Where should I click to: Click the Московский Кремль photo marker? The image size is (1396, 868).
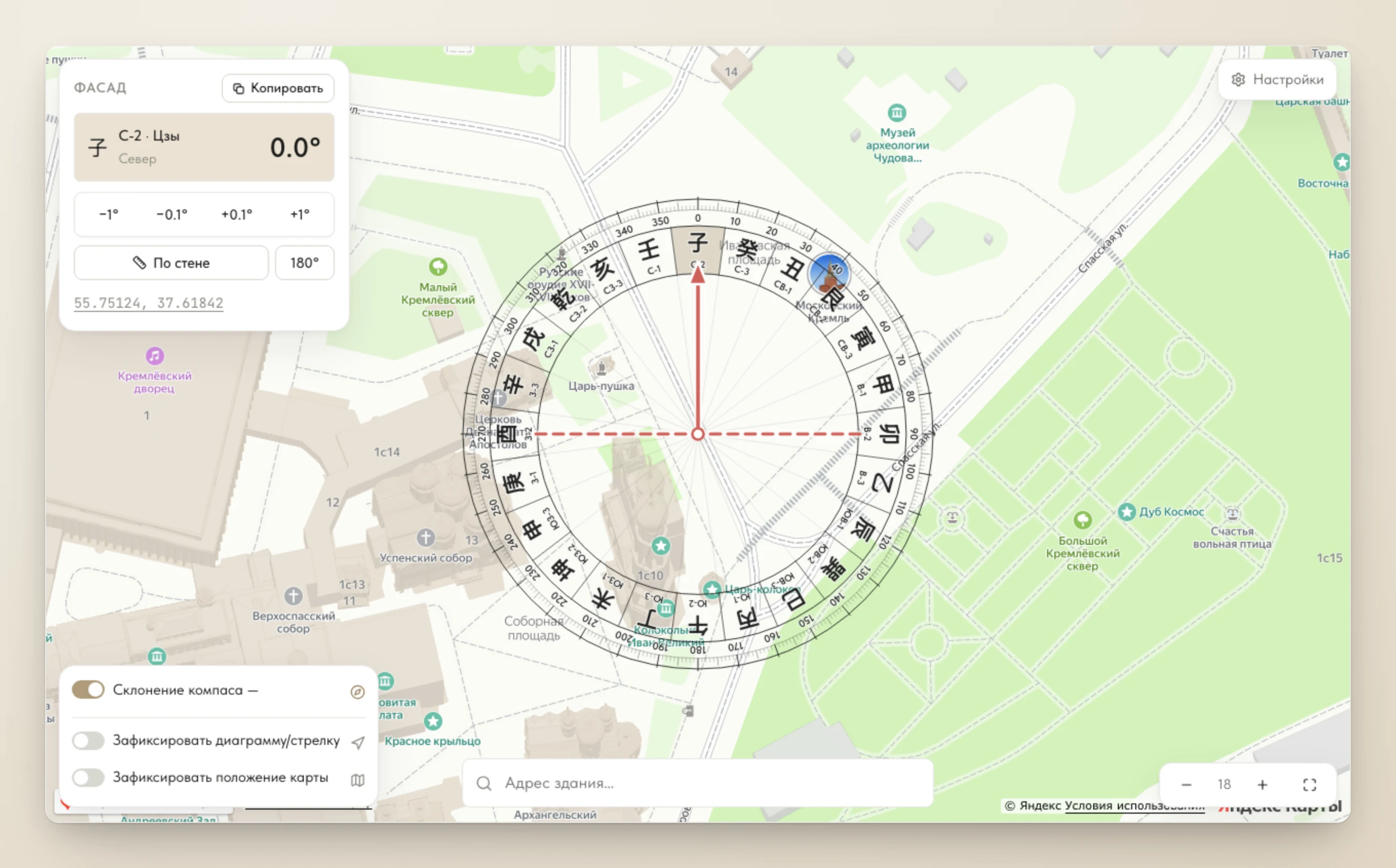829,274
